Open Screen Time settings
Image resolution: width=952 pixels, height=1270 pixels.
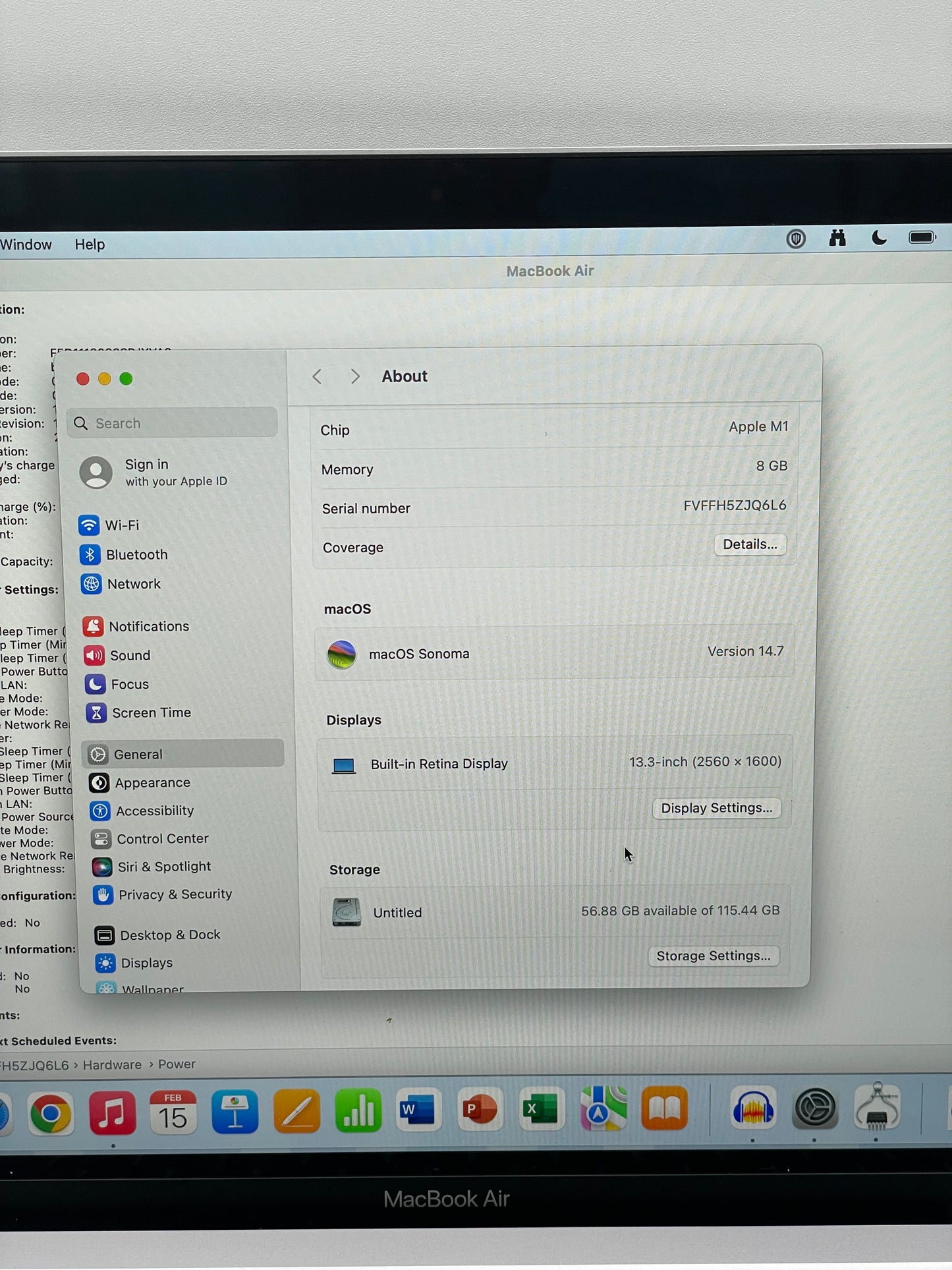pos(138,712)
